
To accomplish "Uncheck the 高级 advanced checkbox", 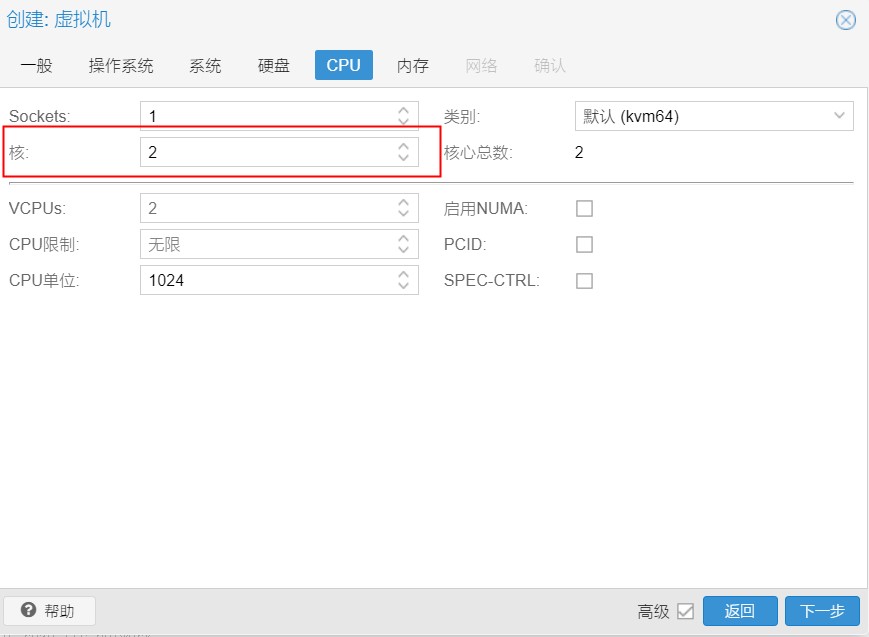I will pyautogui.click(x=686, y=611).
